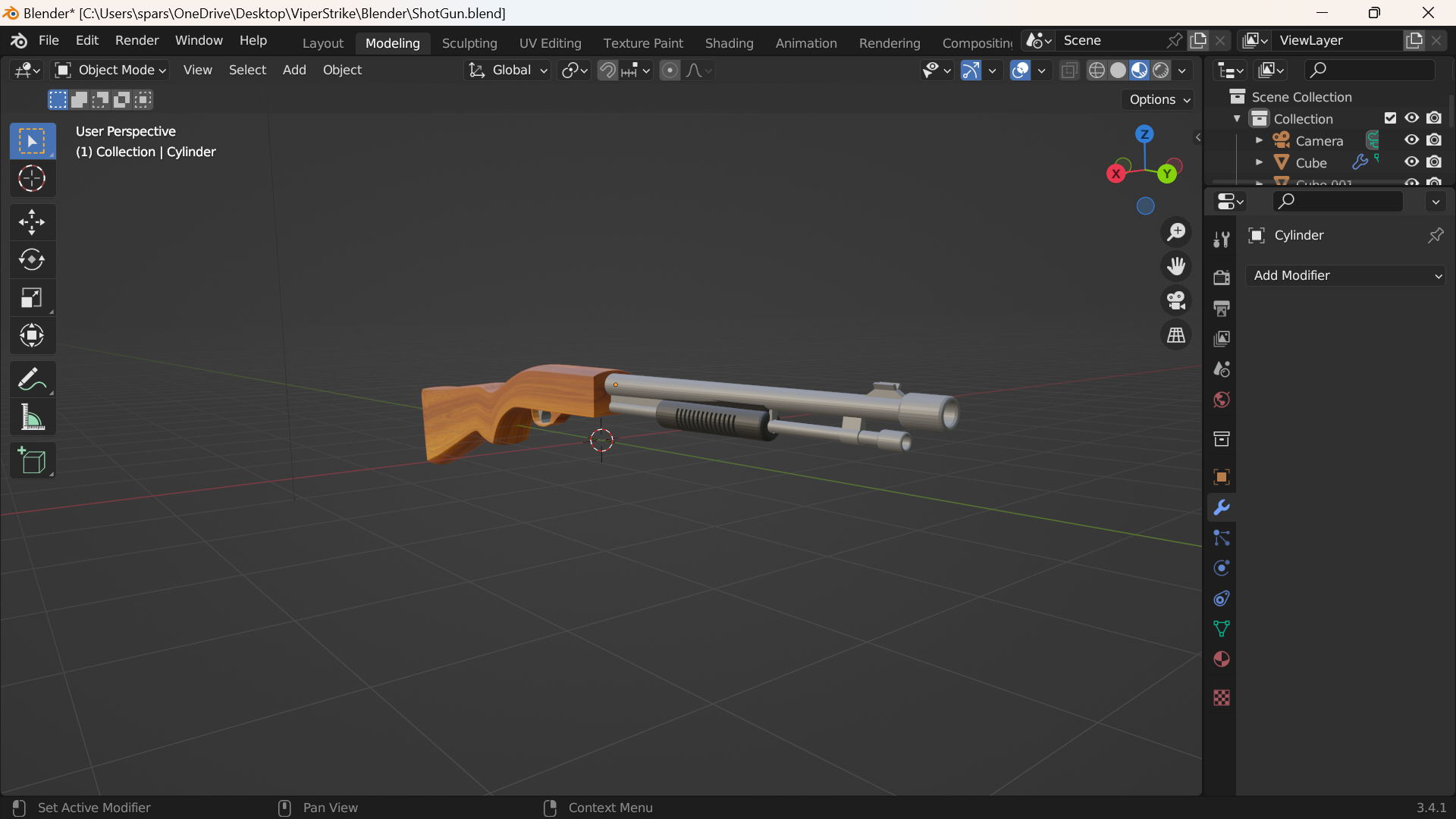Switch viewport to camera view
This screenshot has width=1456, height=819.
coord(1175,300)
